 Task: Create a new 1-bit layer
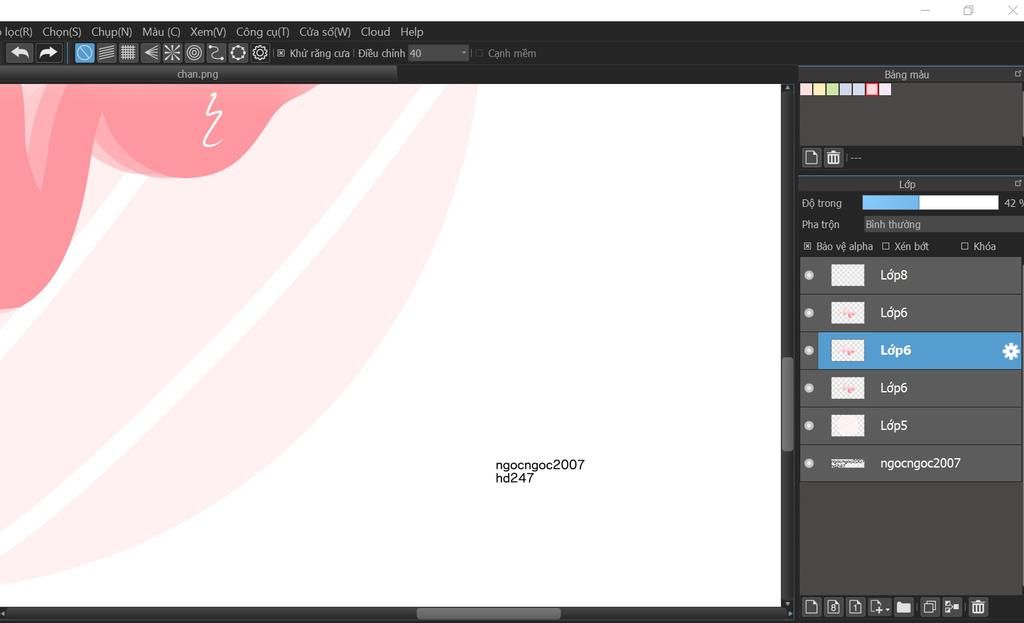click(856, 607)
